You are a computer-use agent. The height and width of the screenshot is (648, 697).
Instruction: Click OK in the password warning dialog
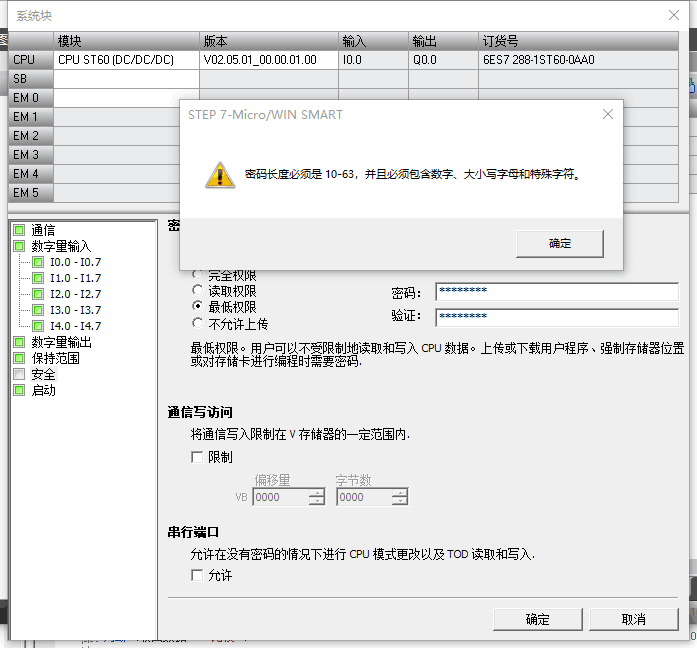click(x=560, y=243)
